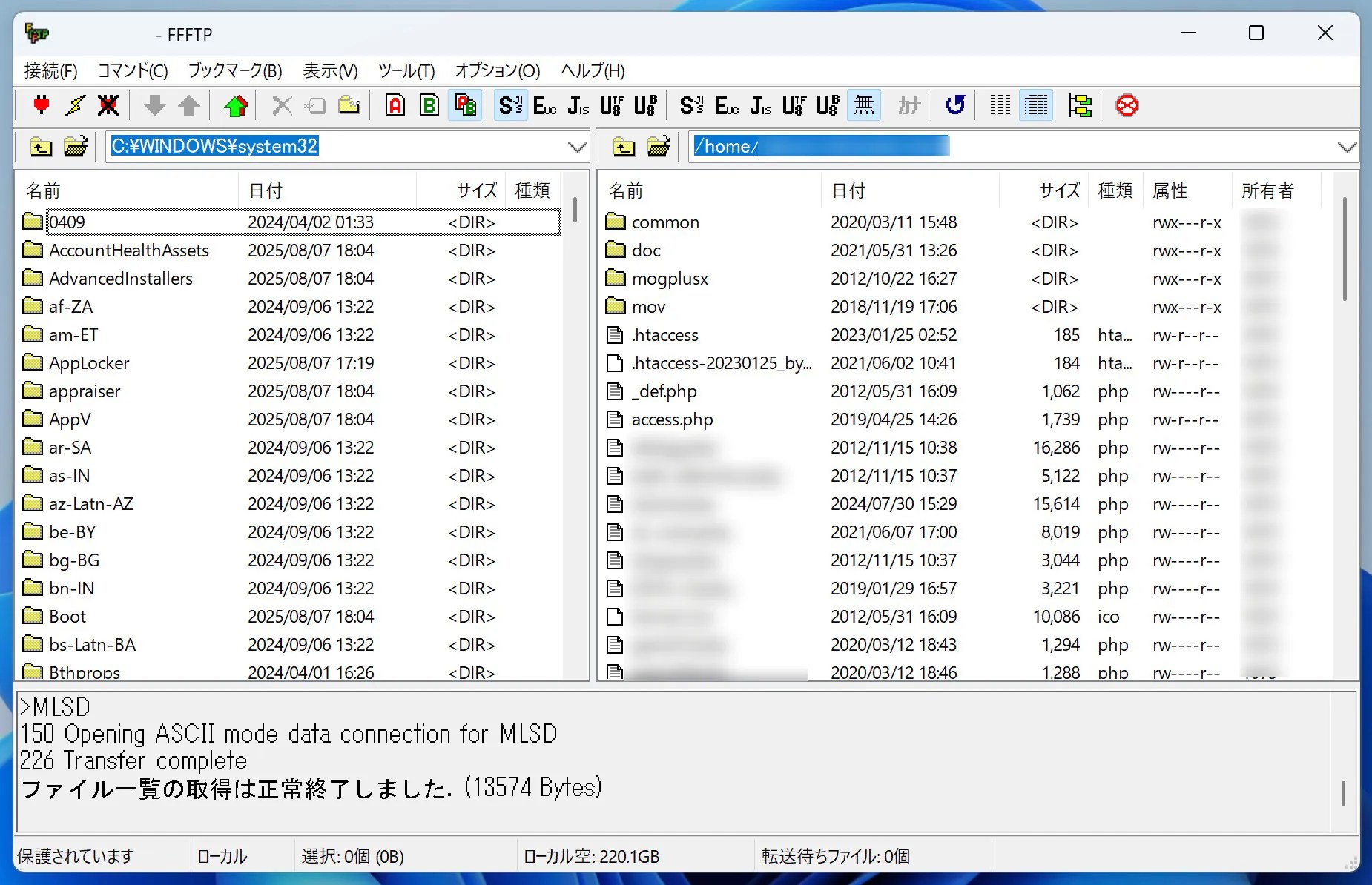This screenshot has width=1372, height=885.
Task: Switch to Binary transfer mode (B icon)
Action: click(429, 105)
